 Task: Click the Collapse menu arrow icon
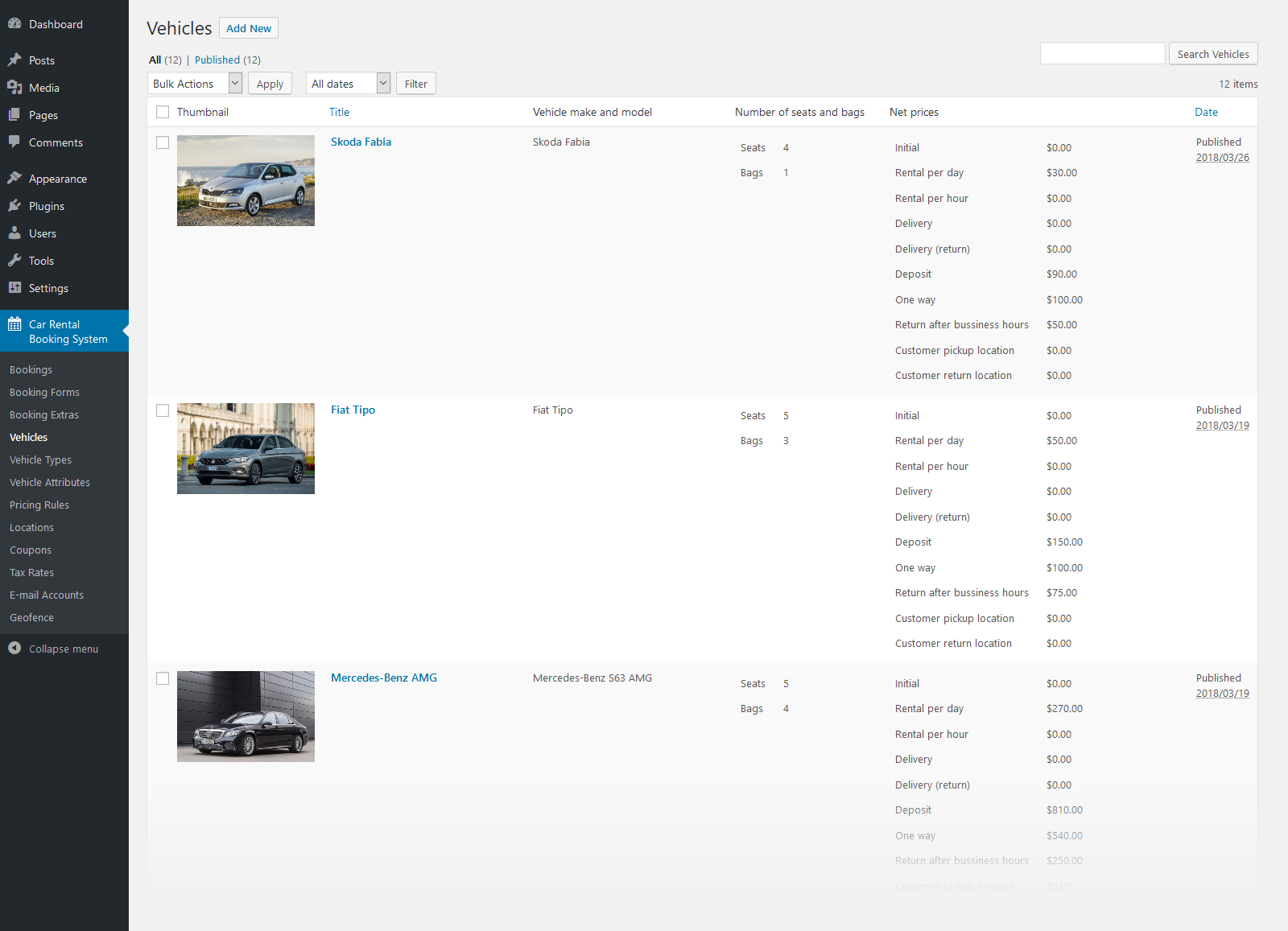(x=14, y=649)
